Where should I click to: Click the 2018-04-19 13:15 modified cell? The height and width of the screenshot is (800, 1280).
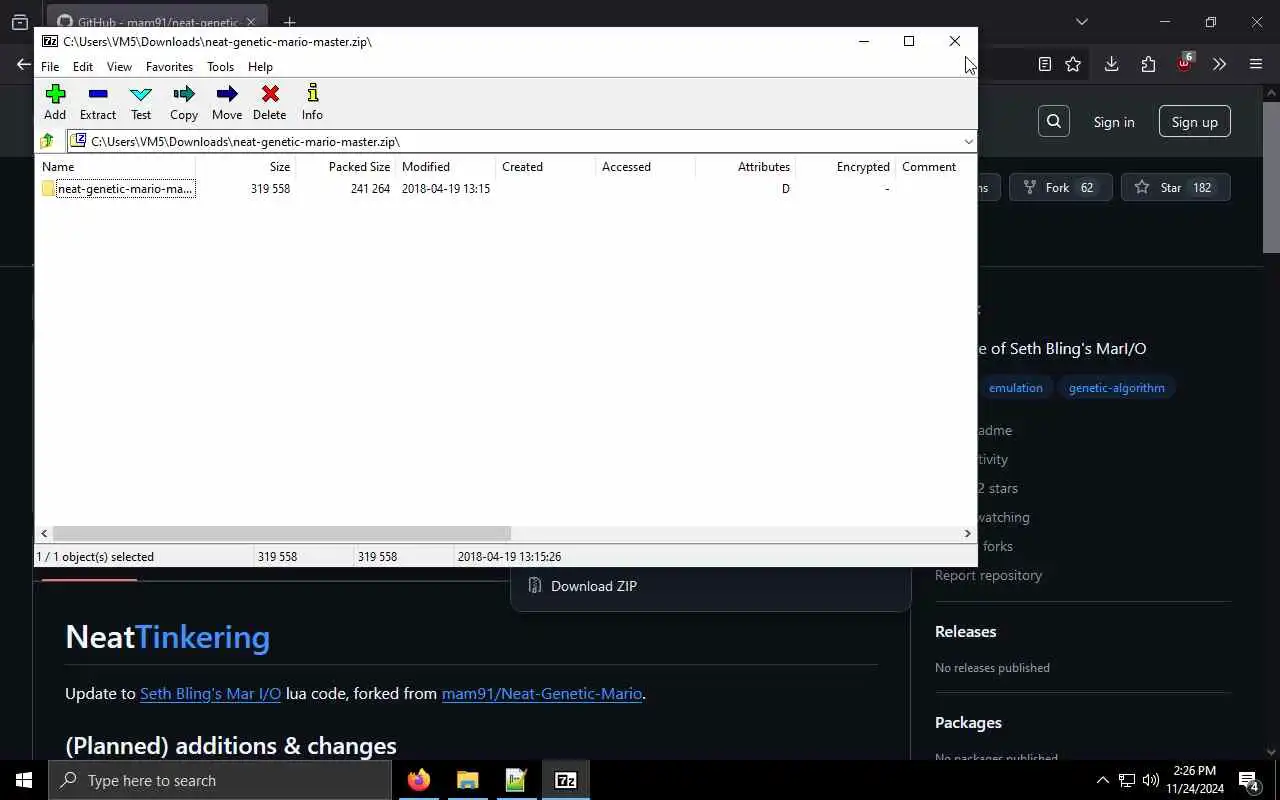pyautogui.click(x=445, y=188)
